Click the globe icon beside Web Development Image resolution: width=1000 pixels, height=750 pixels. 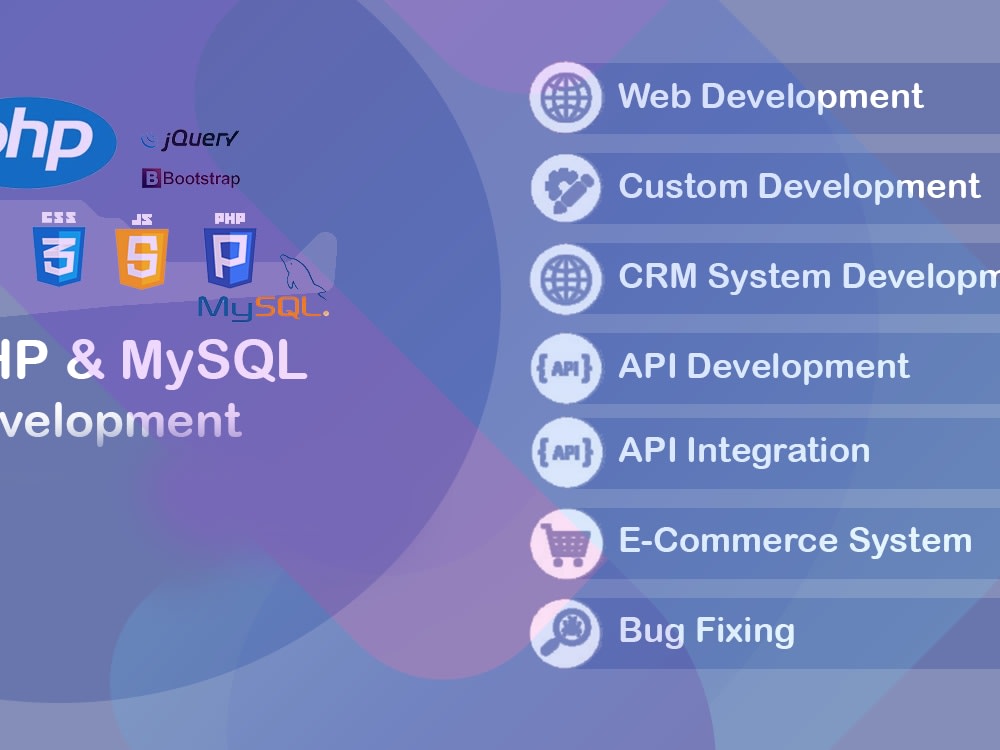(565, 97)
